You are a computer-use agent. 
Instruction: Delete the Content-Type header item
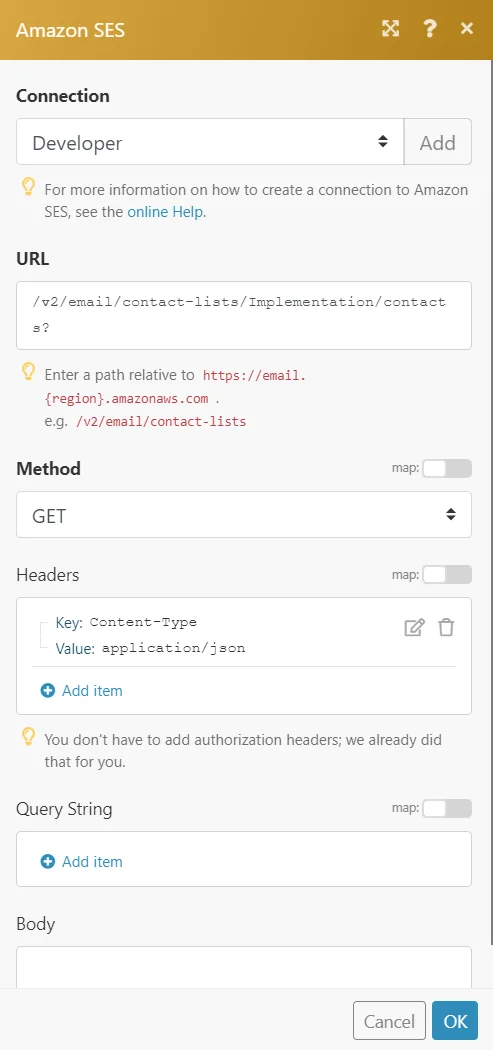(446, 627)
